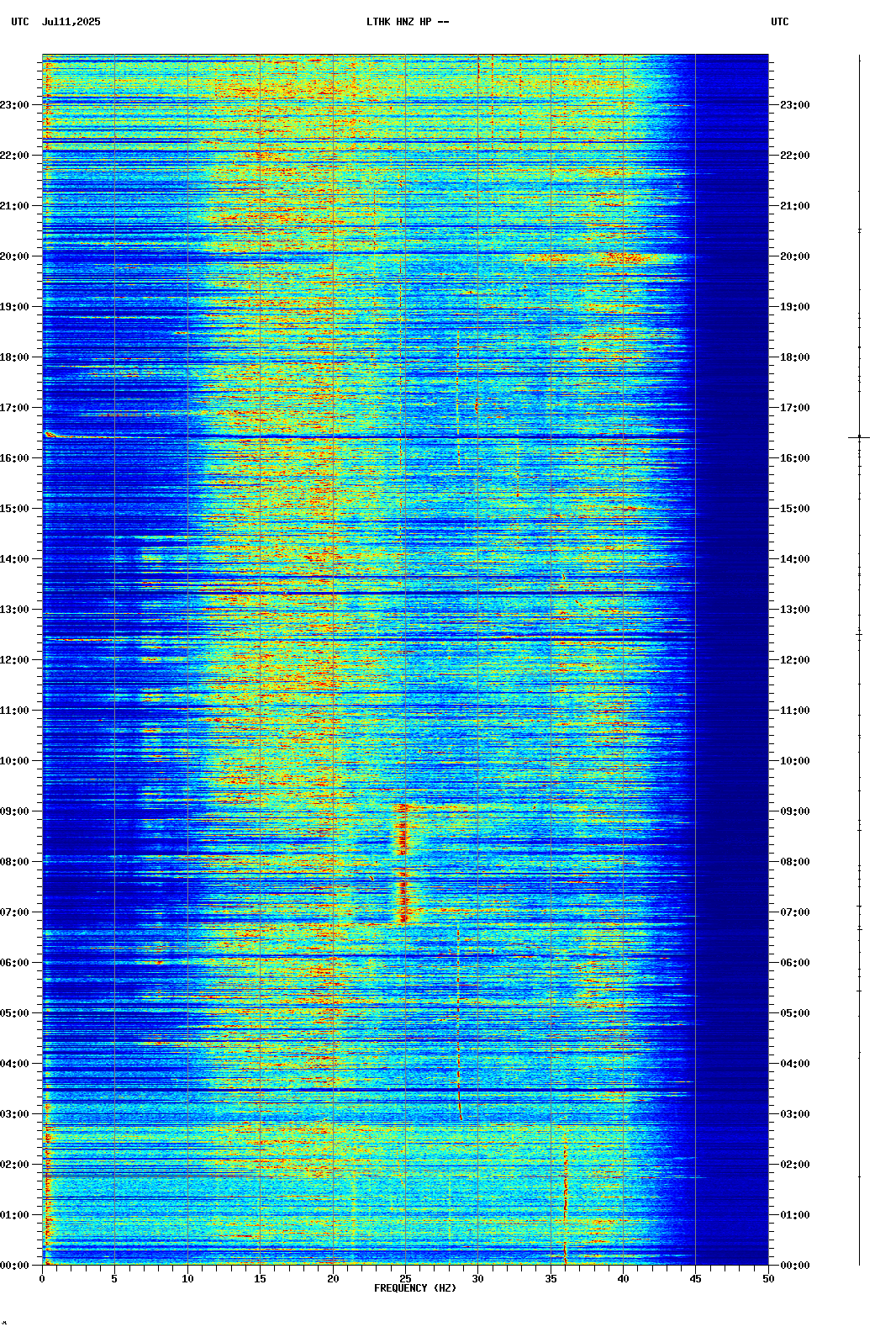Click the 12:00 label on the left time axis
Screen dimensions: 896x1332
click(x=14, y=660)
